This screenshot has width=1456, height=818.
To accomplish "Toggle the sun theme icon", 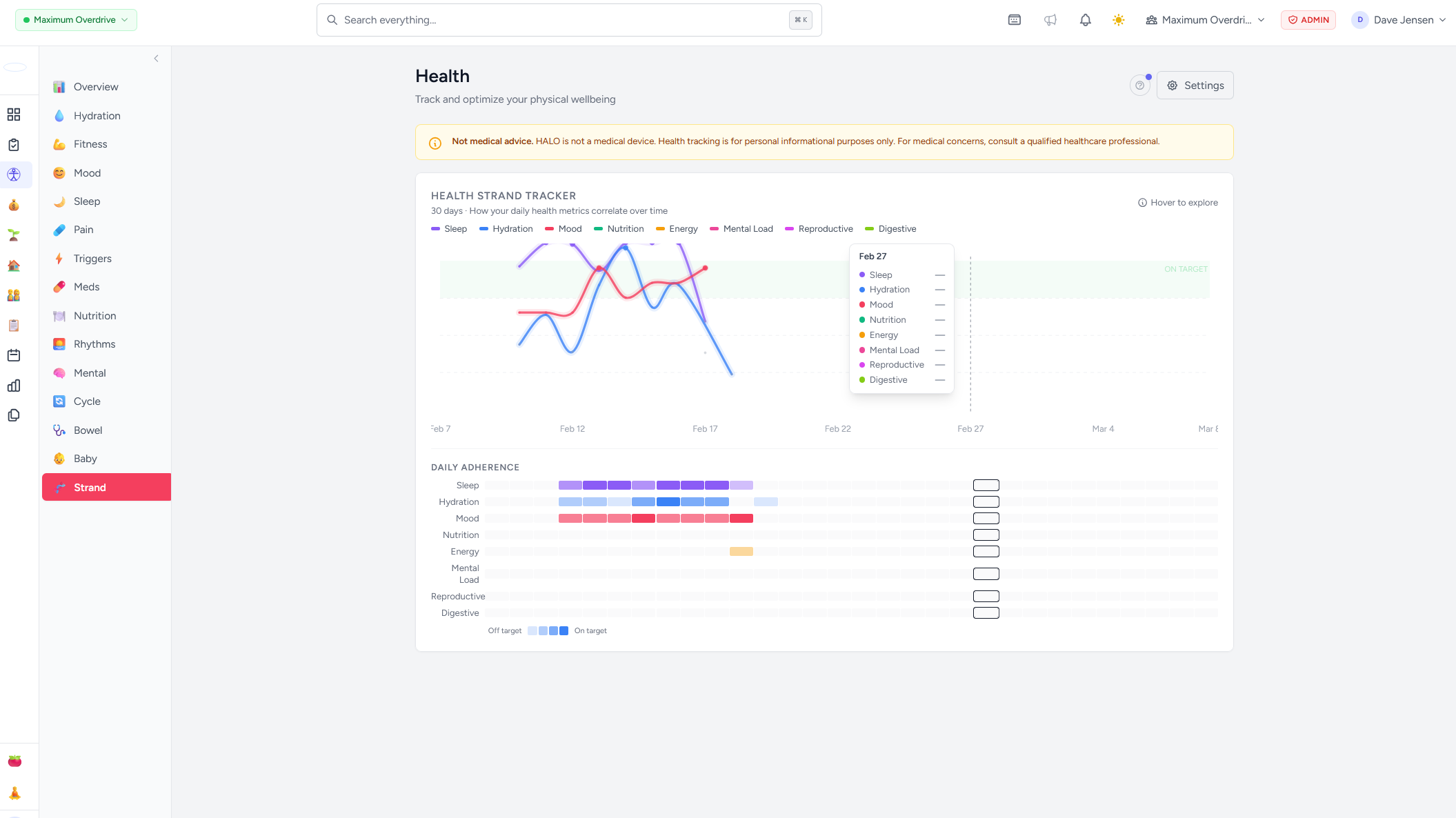I will [x=1118, y=20].
